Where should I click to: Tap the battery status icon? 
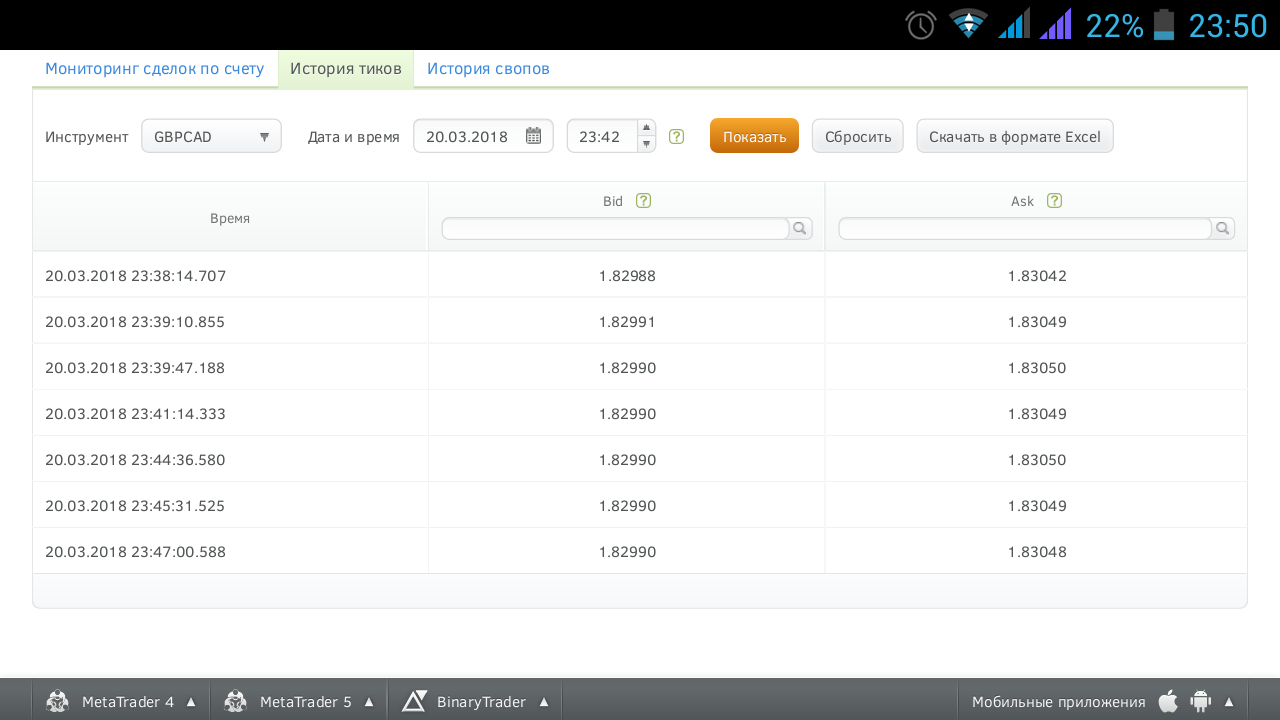tap(1164, 25)
